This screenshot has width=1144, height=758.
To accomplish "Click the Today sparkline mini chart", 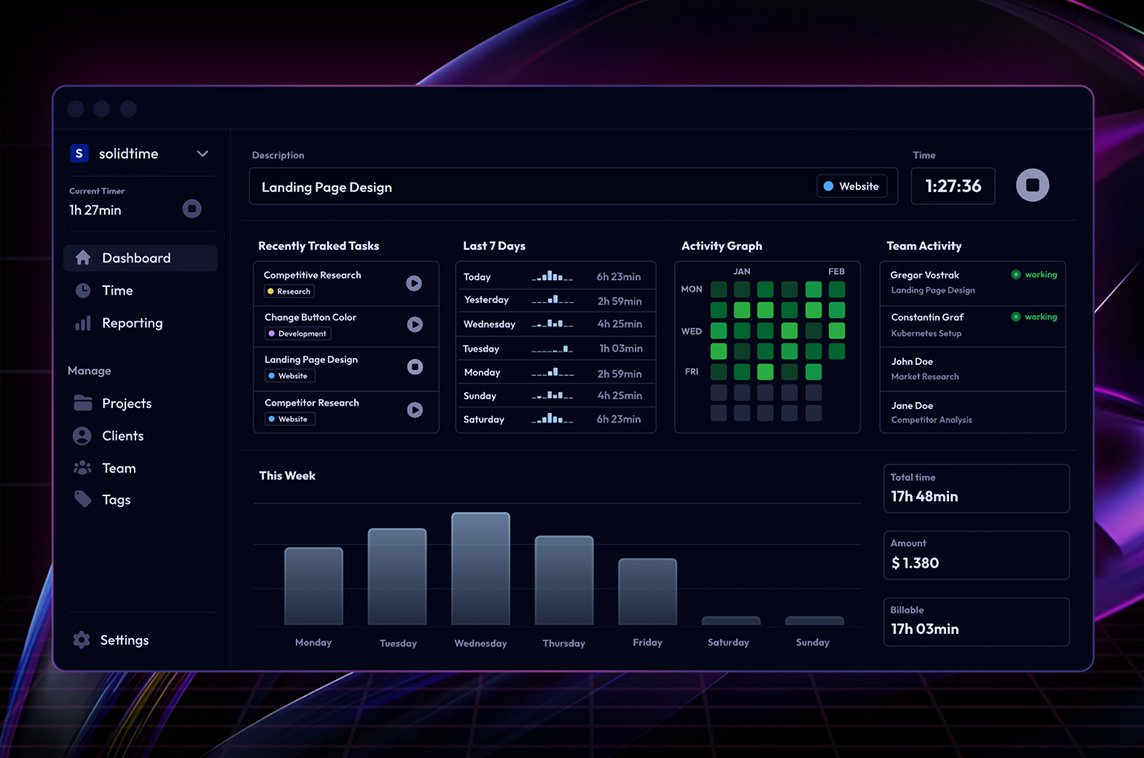I will pos(552,276).
